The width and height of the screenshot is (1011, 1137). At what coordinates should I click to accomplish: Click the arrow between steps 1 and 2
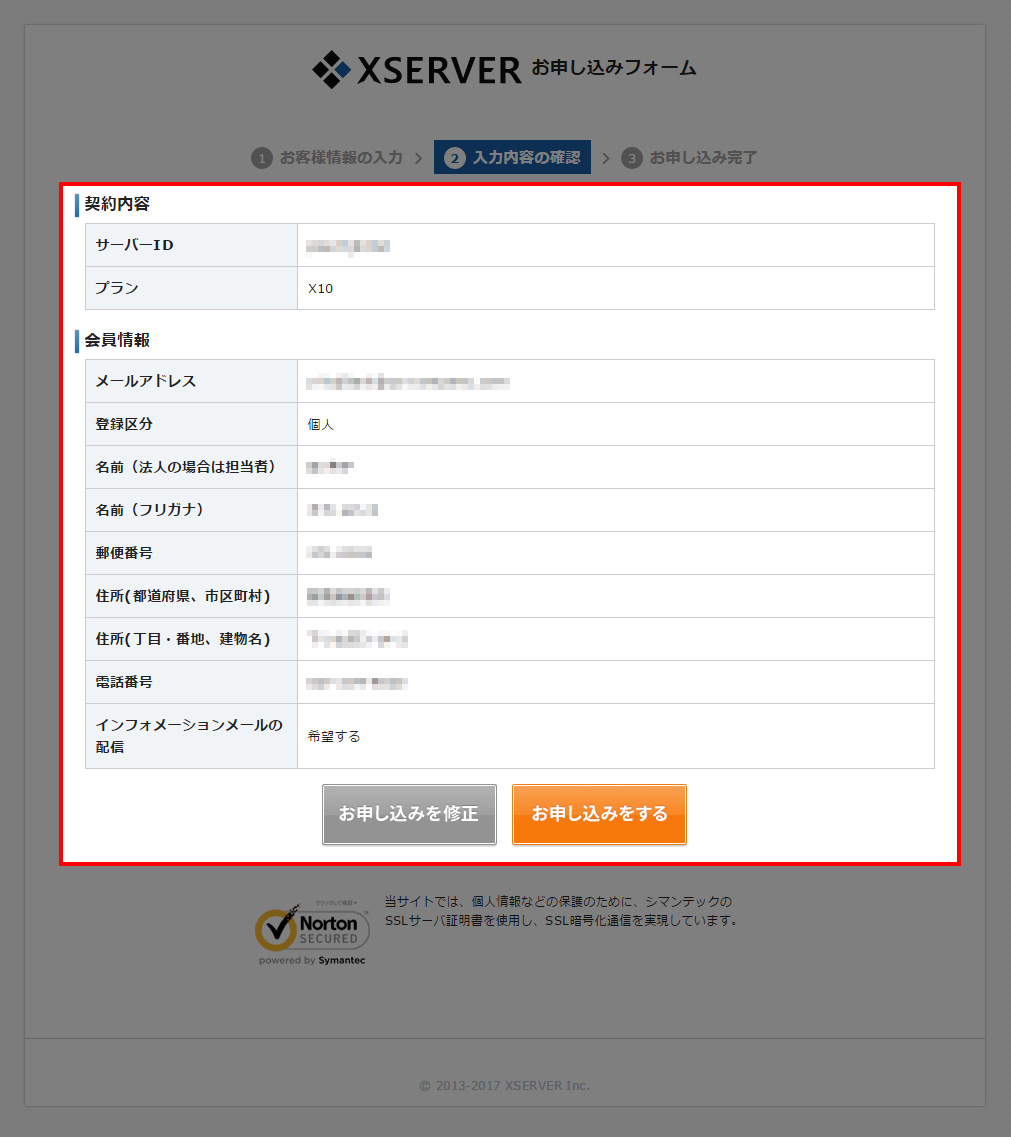[x=418, y=158]
